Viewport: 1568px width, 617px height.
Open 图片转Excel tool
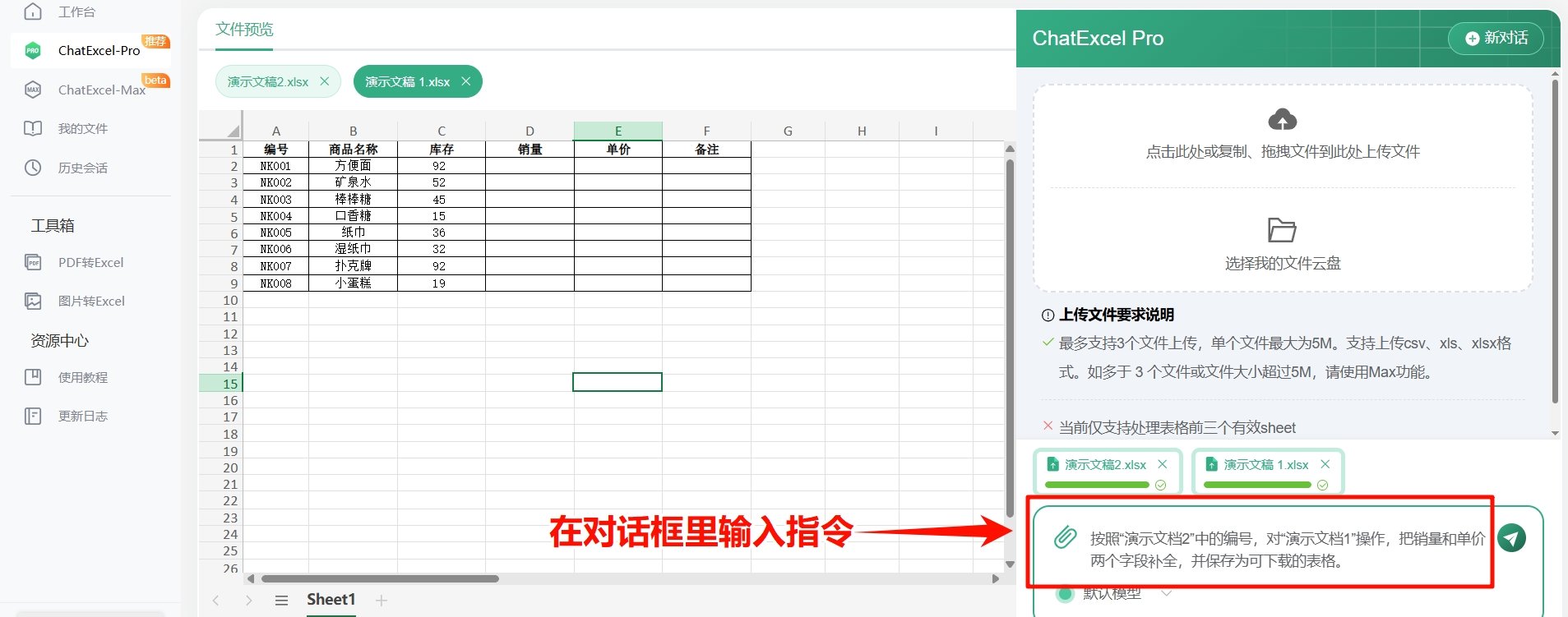point(90,302)
